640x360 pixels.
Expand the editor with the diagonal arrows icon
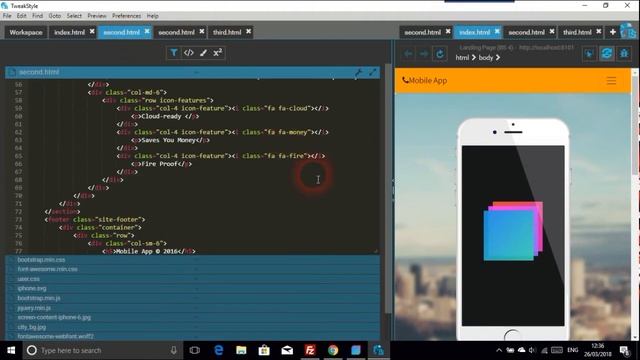pyautogui.click(x=373, y=72)
